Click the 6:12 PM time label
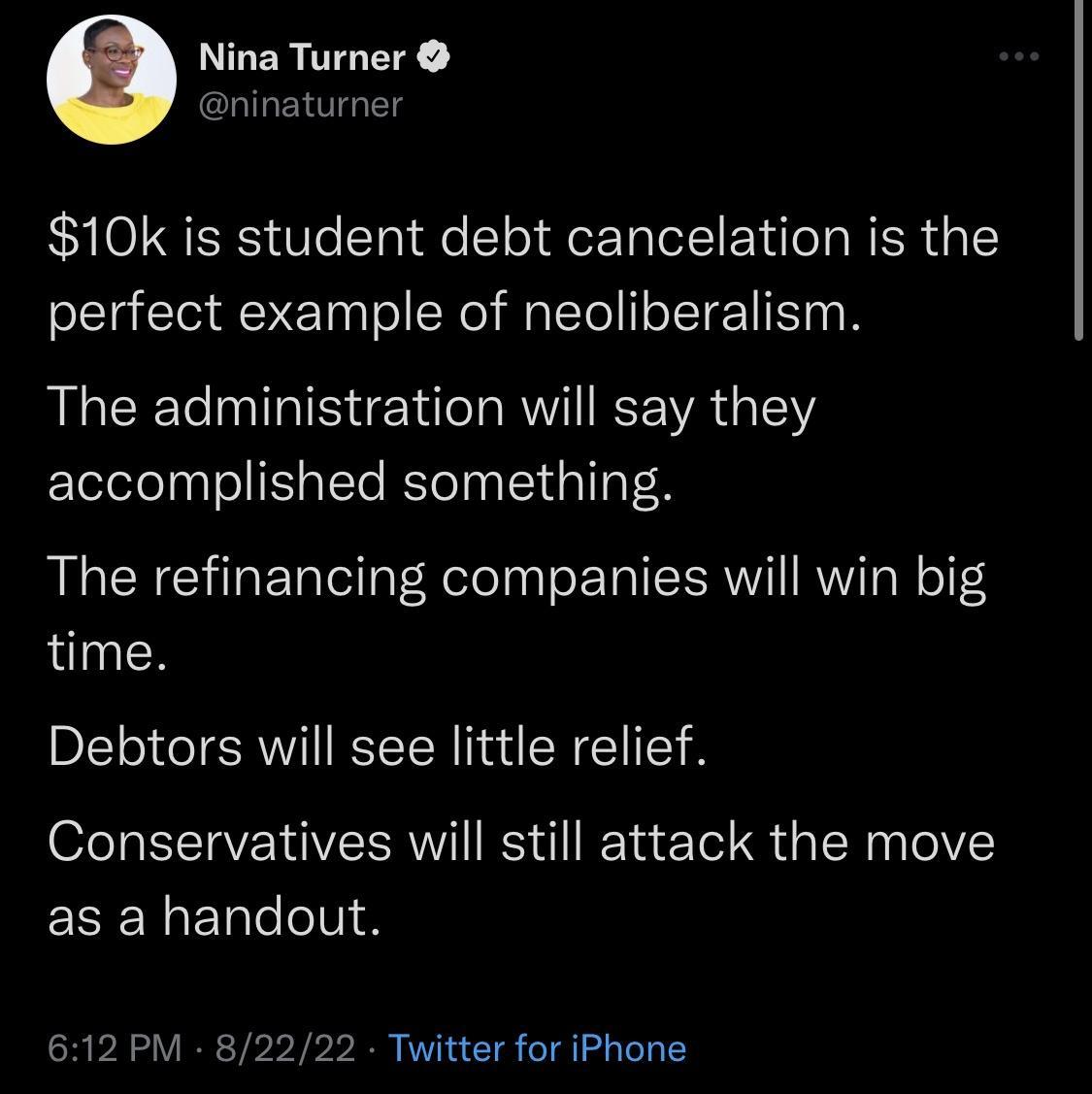 pyautogui.click(x=113, y=1048)
